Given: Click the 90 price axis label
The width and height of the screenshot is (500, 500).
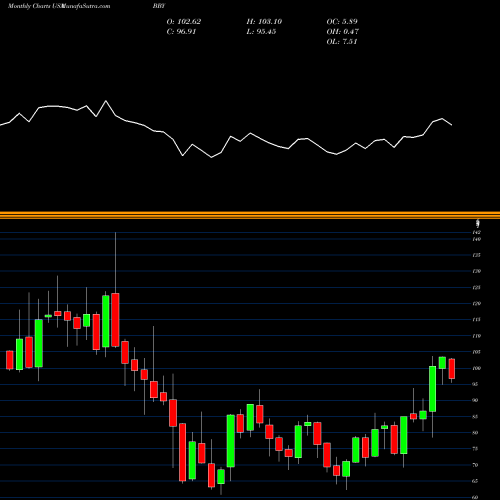Looking at the screenshot, I should tap(475, 400).
